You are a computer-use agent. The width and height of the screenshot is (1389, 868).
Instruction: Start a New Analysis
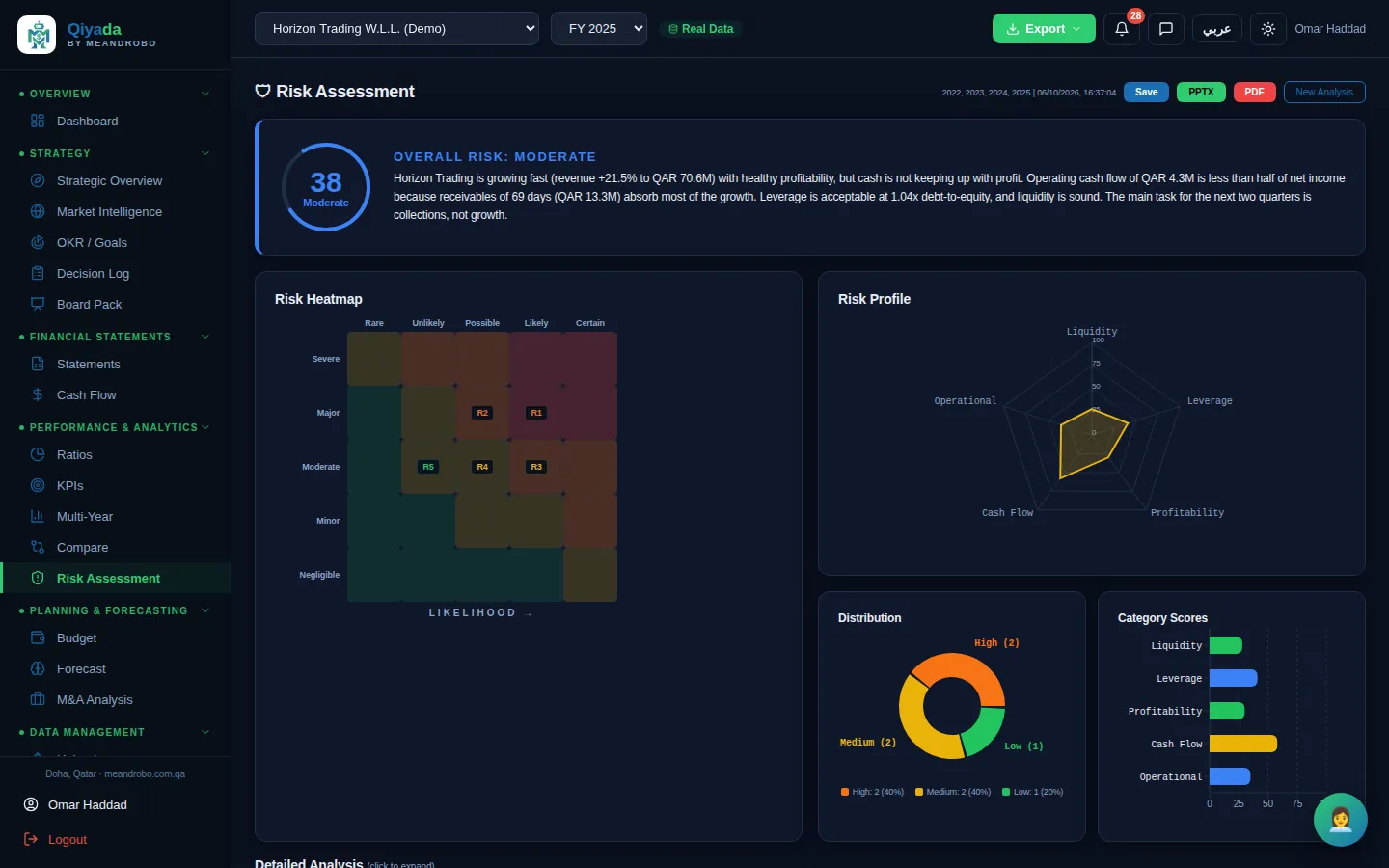1324,93
